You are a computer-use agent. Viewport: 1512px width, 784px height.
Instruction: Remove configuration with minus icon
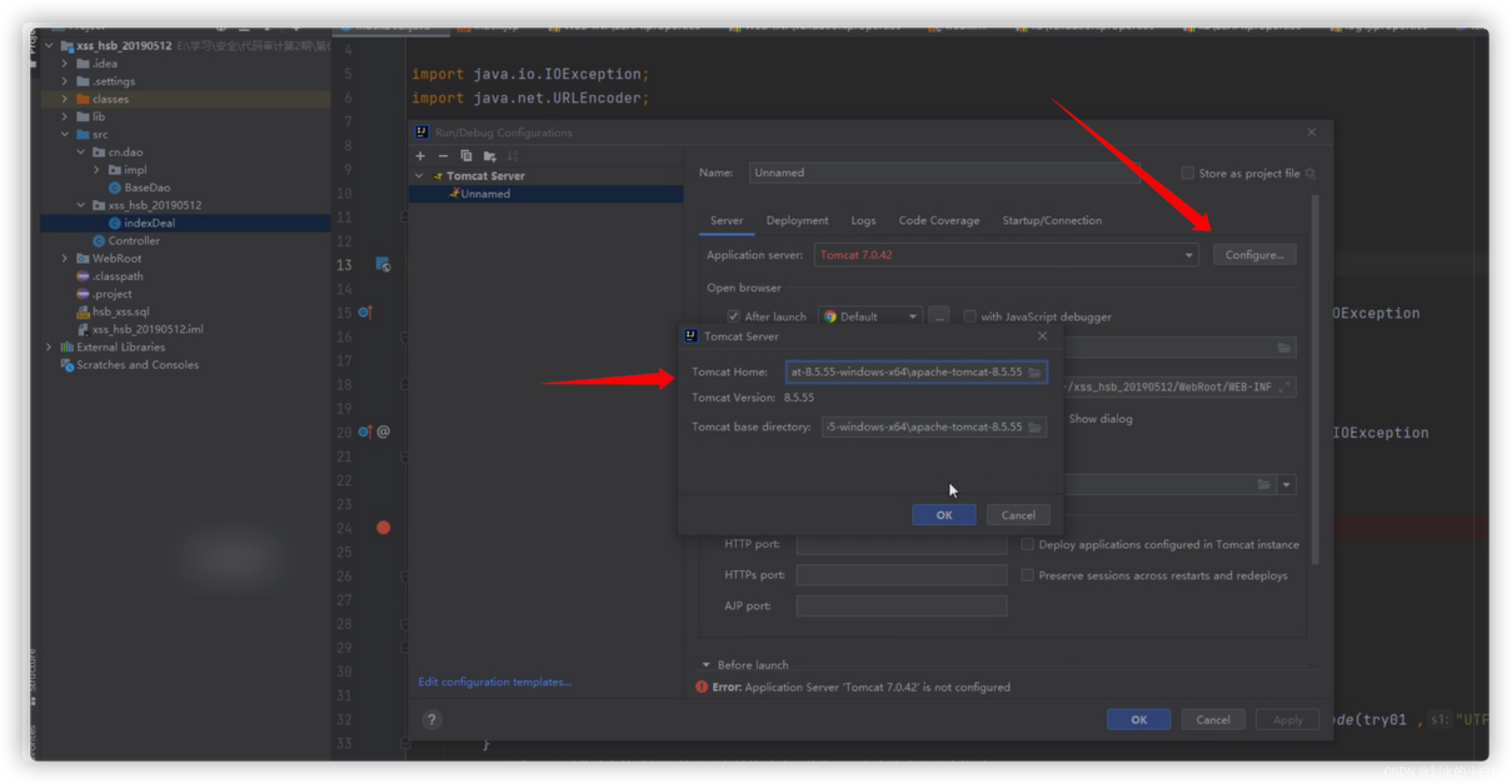click(443, 156)
